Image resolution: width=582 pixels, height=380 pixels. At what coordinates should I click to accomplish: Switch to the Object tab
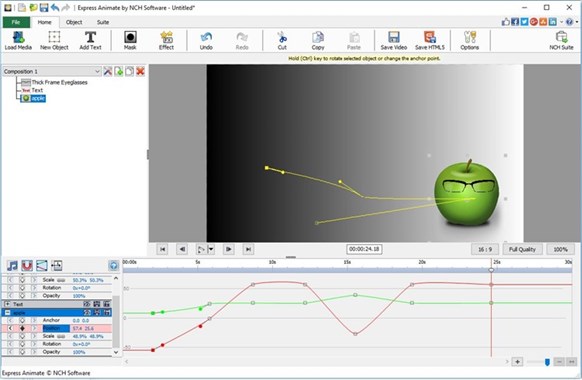click(74, 22)
